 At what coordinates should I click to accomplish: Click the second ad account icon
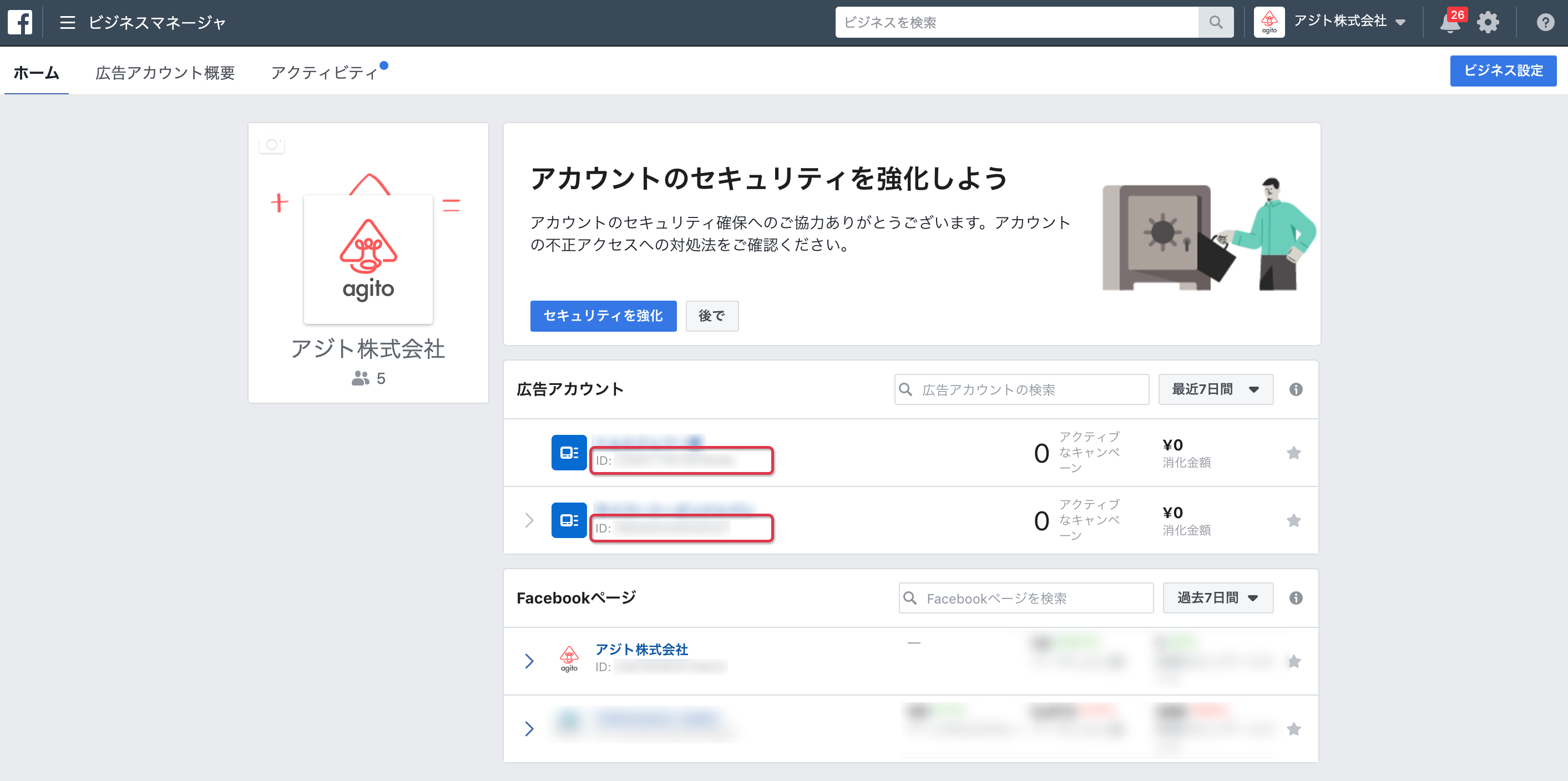569,520
